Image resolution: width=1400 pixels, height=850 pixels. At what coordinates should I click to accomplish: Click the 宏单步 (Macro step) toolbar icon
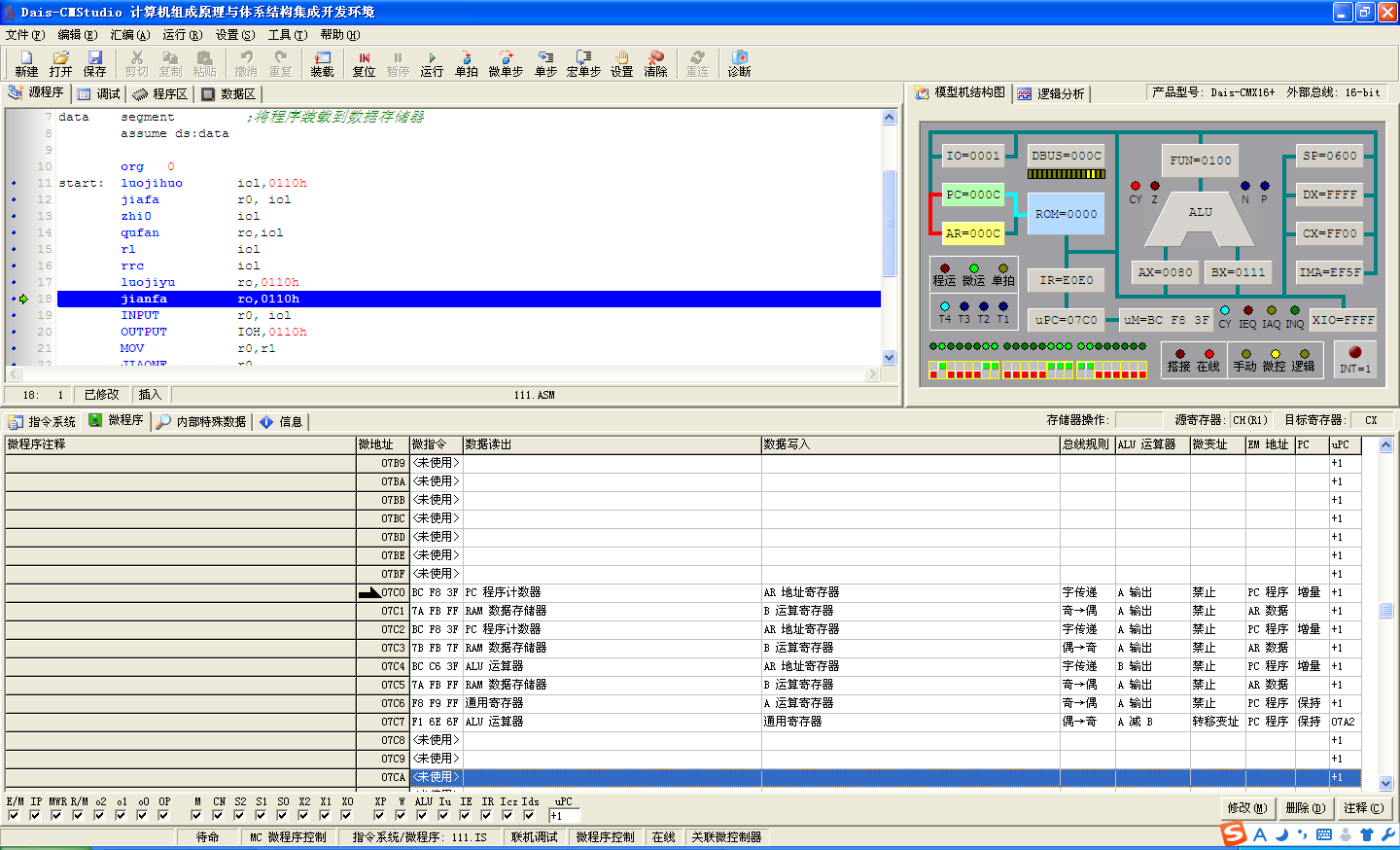(x=583, y=64)
